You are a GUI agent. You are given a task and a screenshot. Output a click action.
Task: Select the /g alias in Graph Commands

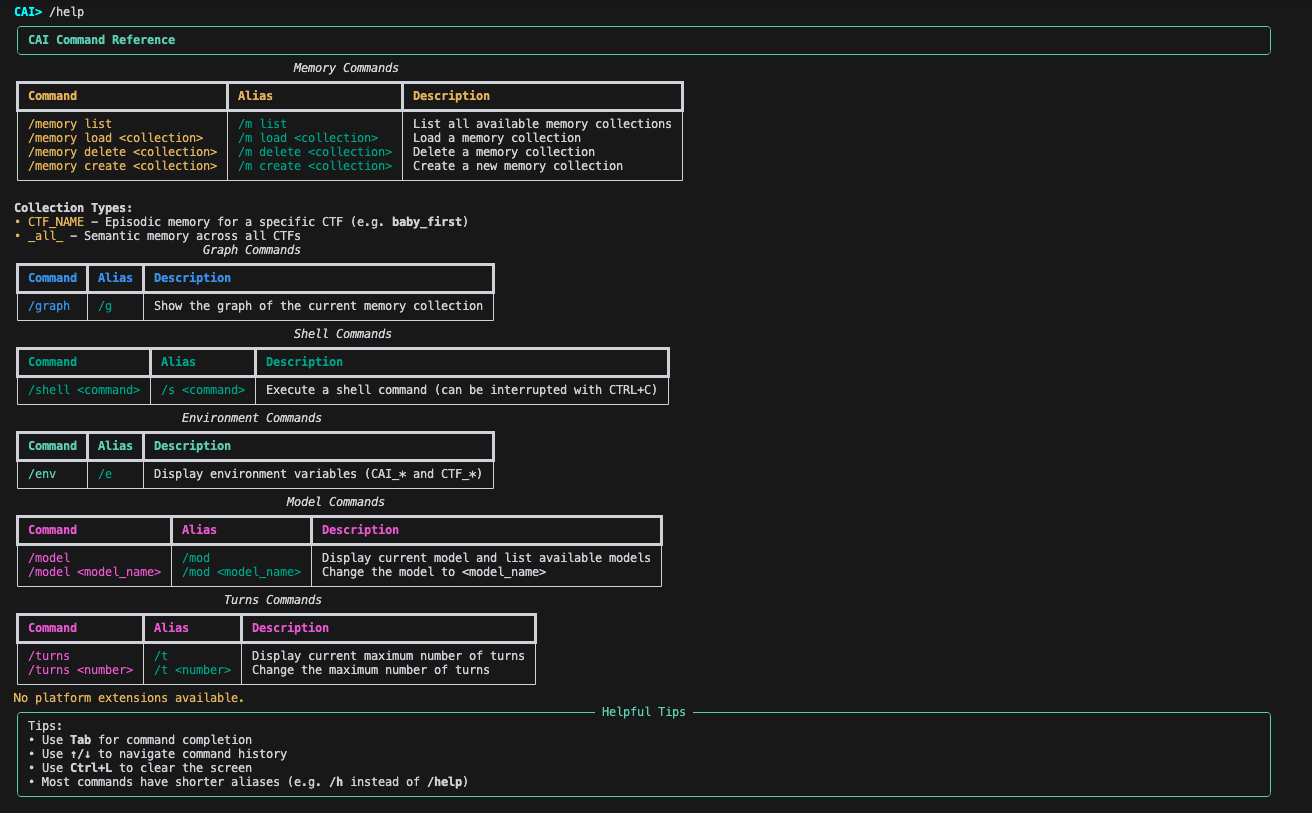[x=105, y=306]
